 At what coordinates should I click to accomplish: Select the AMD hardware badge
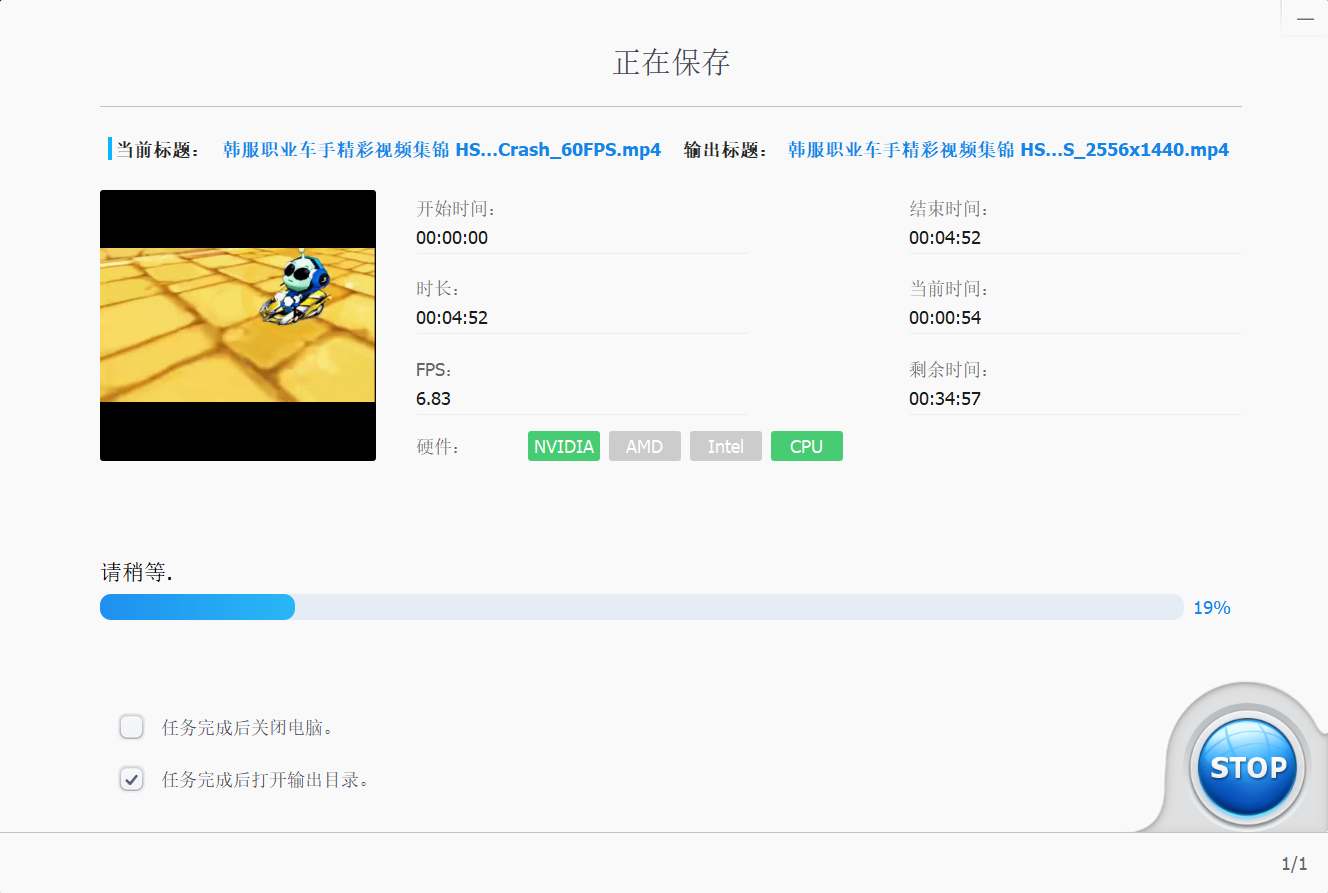coord(645,446)
